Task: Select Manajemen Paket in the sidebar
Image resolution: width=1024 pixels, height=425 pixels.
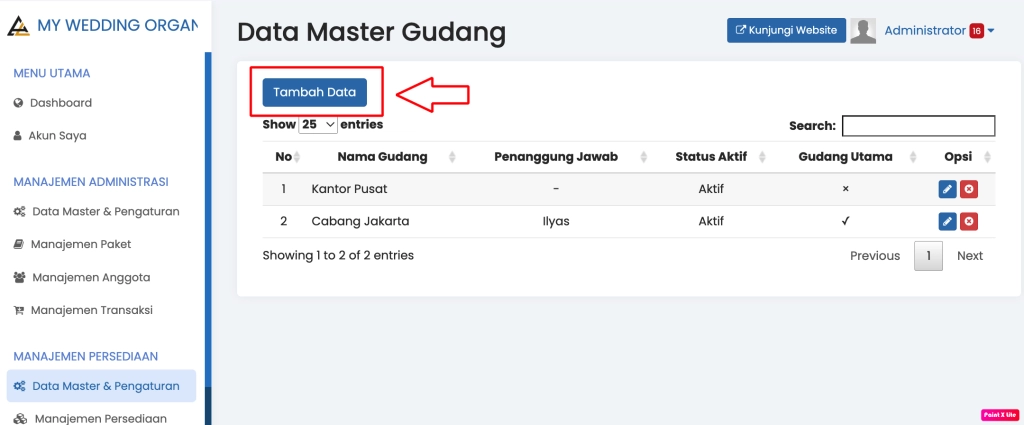Action: click(80, 244)
